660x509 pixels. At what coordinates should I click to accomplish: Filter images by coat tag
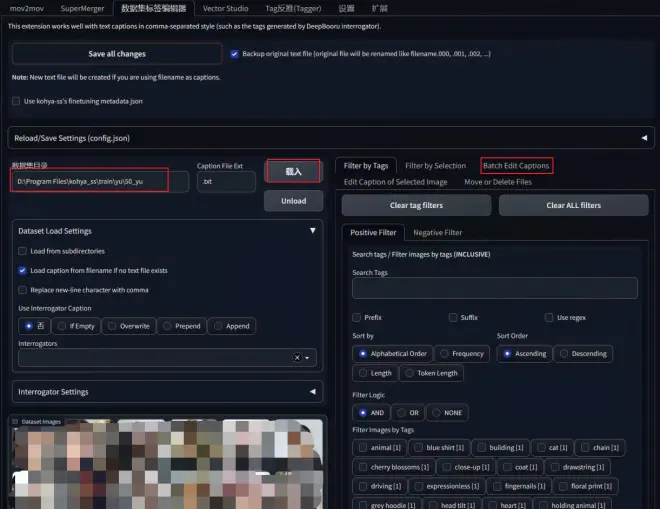(520, 467)
